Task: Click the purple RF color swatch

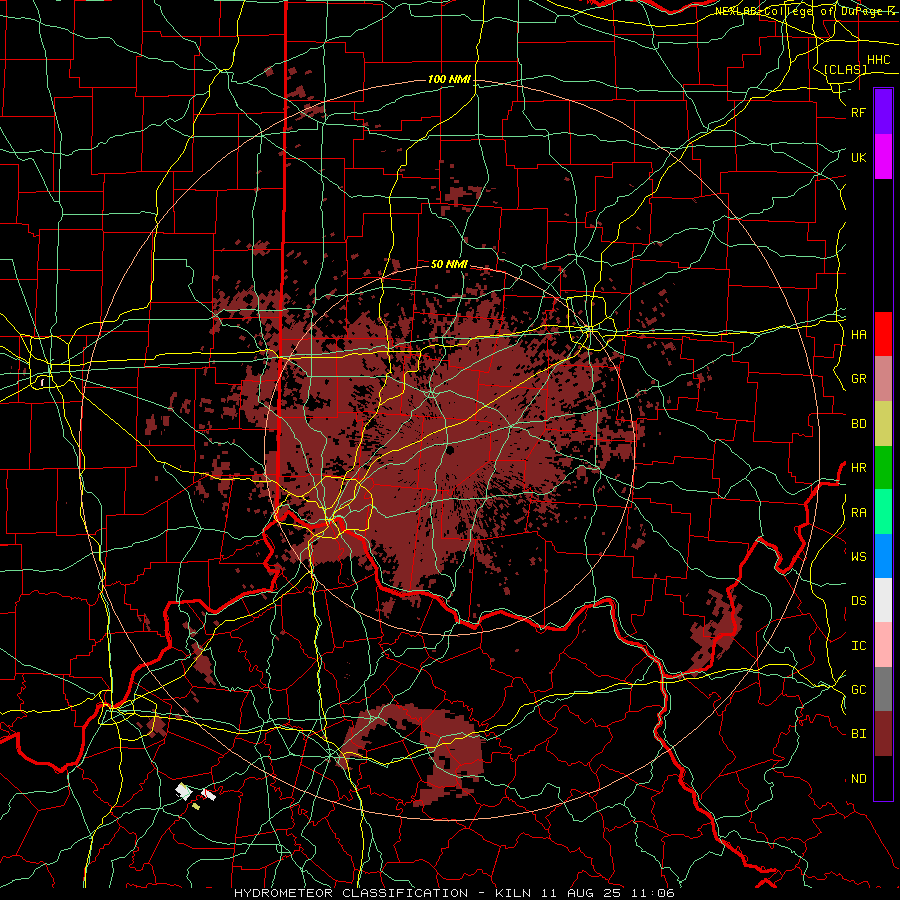Action: (x=883, y=111)
